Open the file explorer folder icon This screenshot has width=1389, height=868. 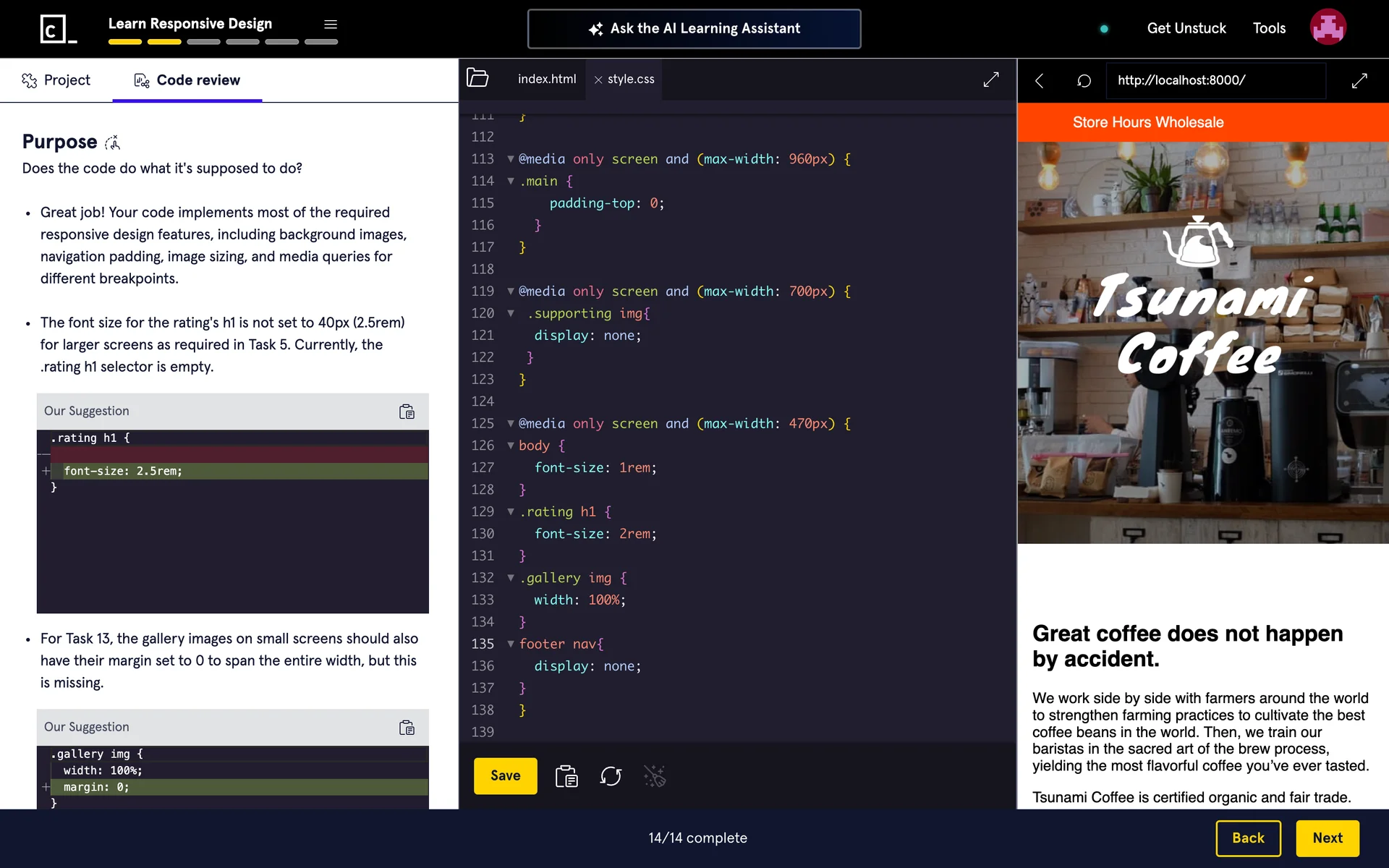(477, 78)
